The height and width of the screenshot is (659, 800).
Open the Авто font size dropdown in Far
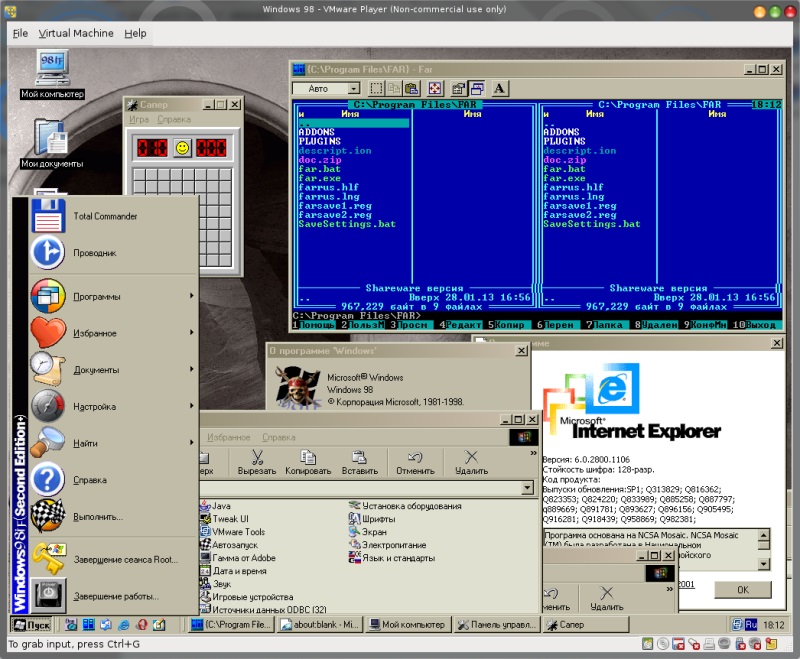(x=354, y=89)
